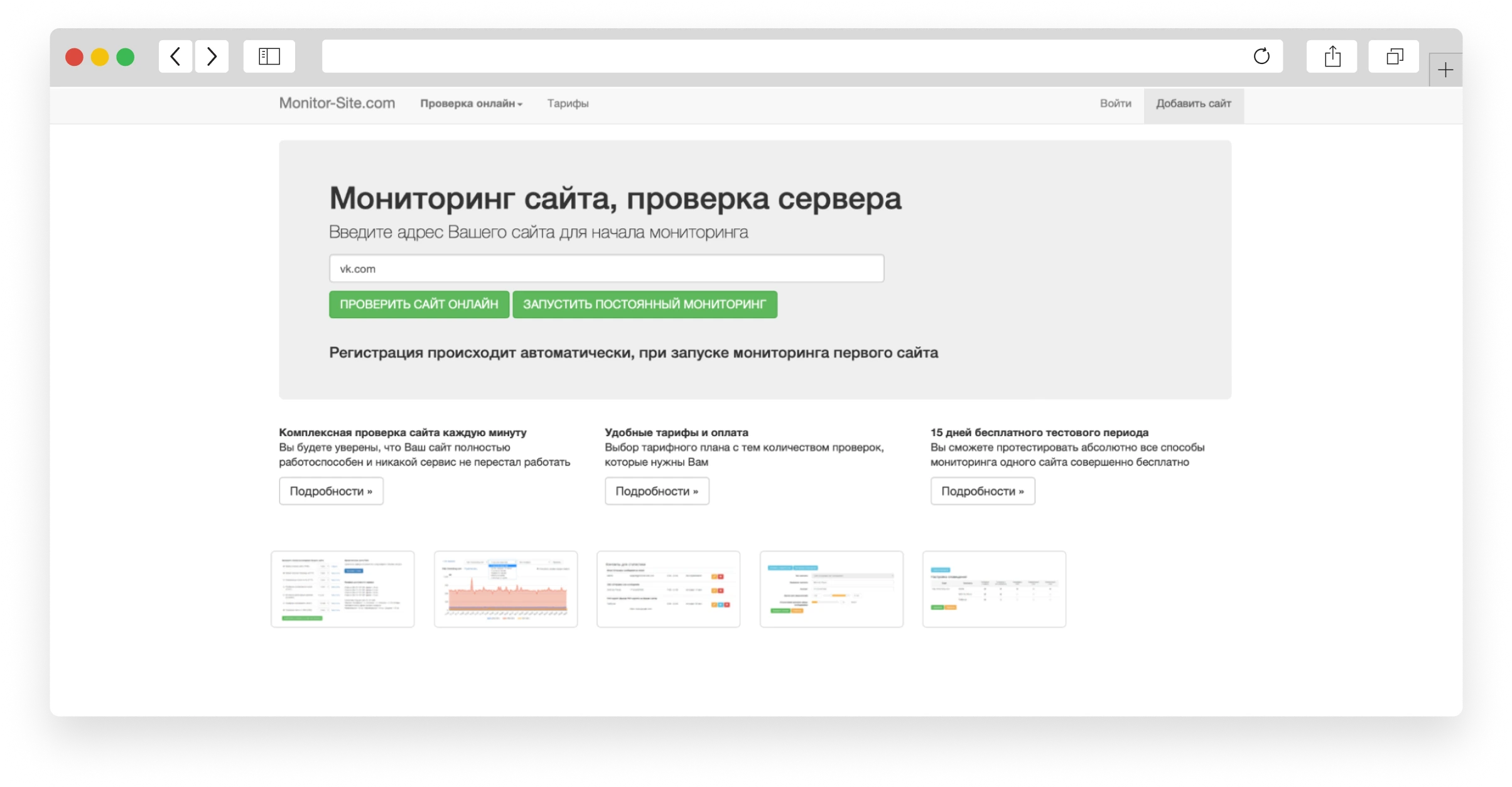Open the share menu in Safari
This screenshot has height=787, width=1512.
1332,56
